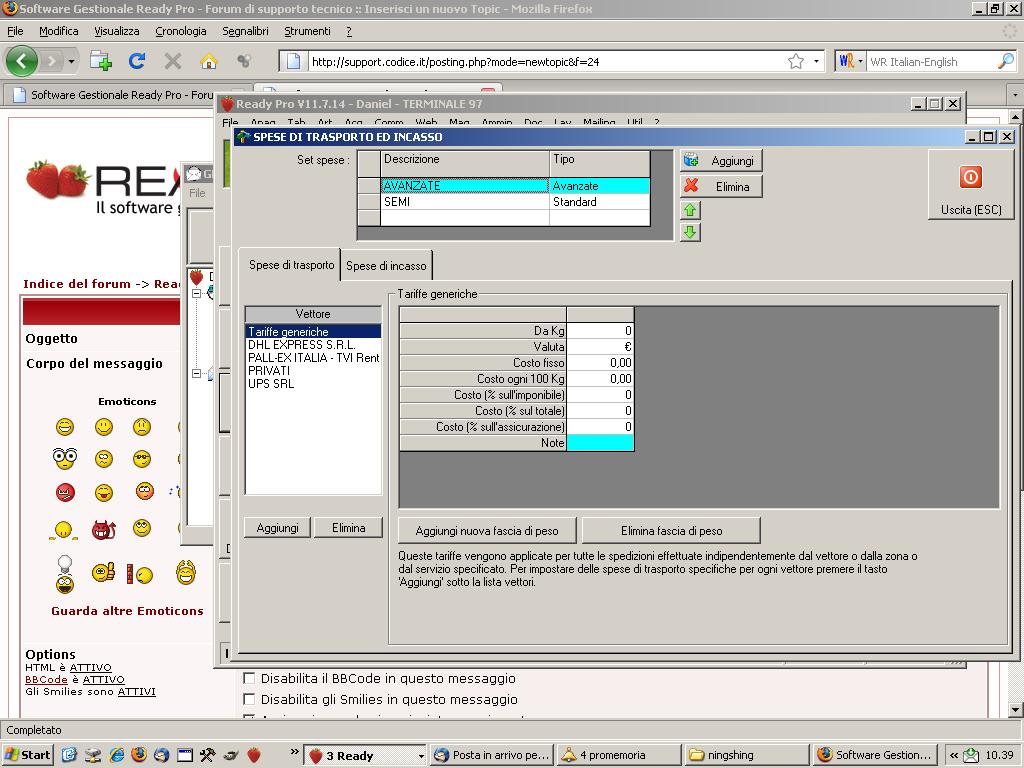Screen dimensions: 1024x768
Task: Click the red X Elimina set button
Action: coord(721,187)
